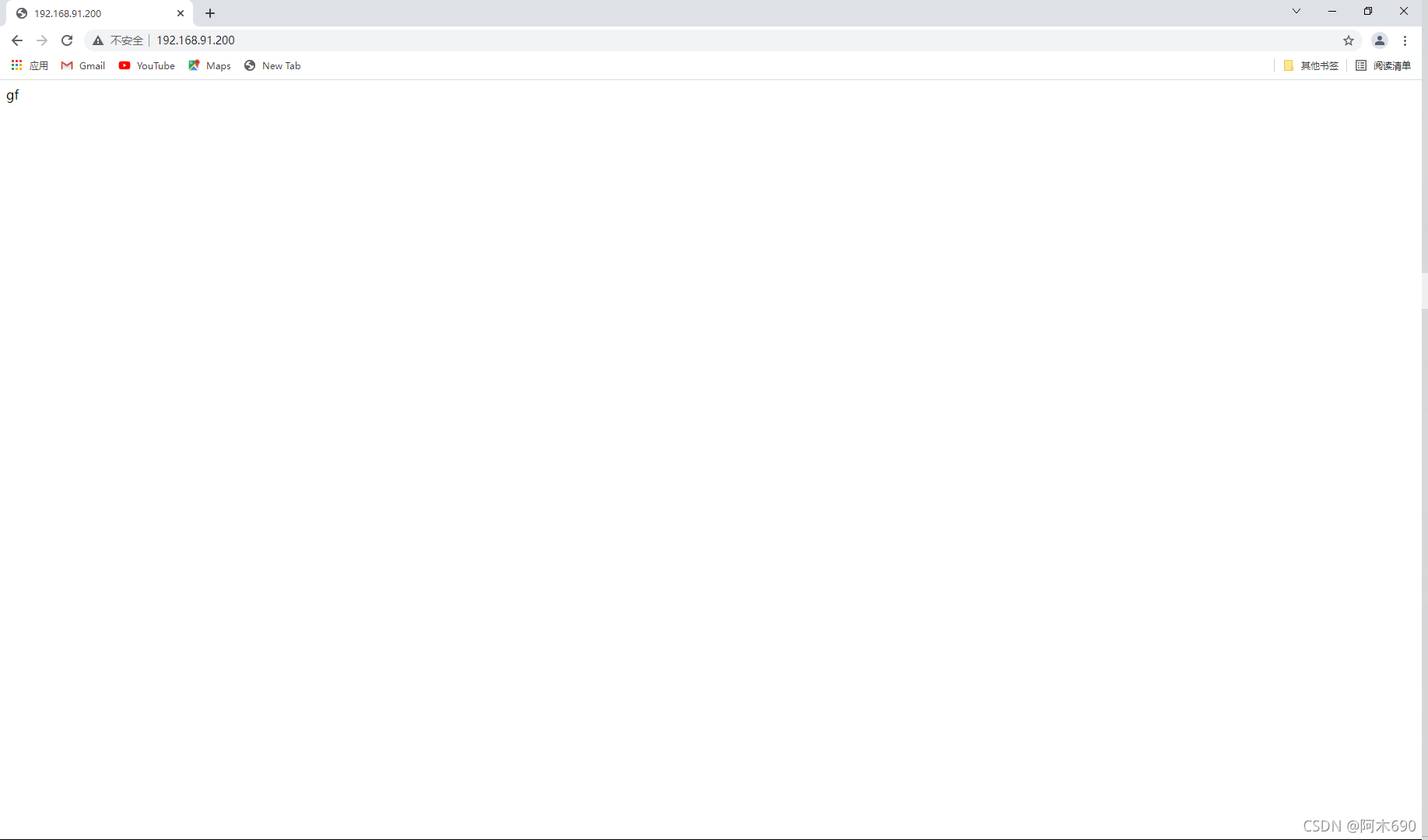The height and width of the screenshot is (840, 1428).
Task: Open Other bookmarks folder
Action: coord(1311,65)
